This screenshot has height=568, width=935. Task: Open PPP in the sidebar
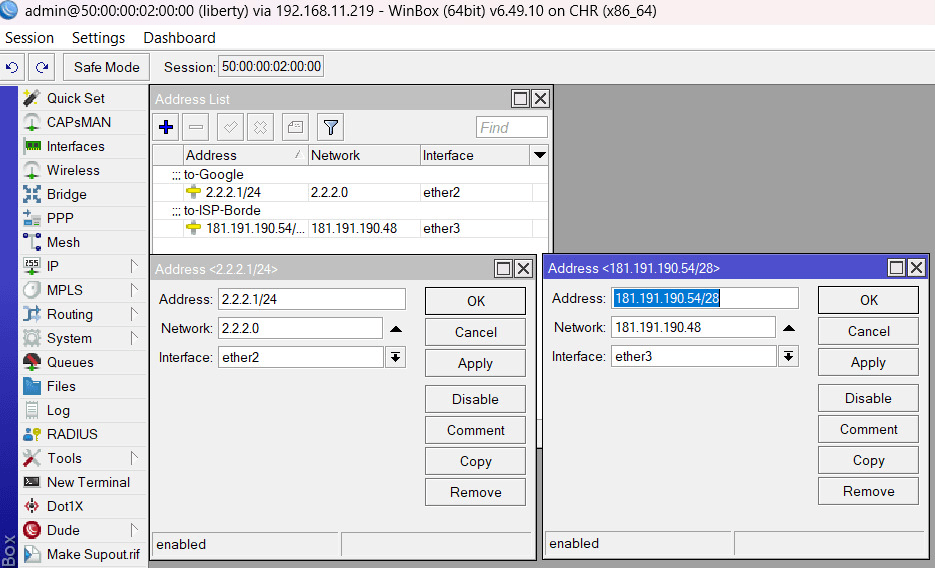point(83,218)
